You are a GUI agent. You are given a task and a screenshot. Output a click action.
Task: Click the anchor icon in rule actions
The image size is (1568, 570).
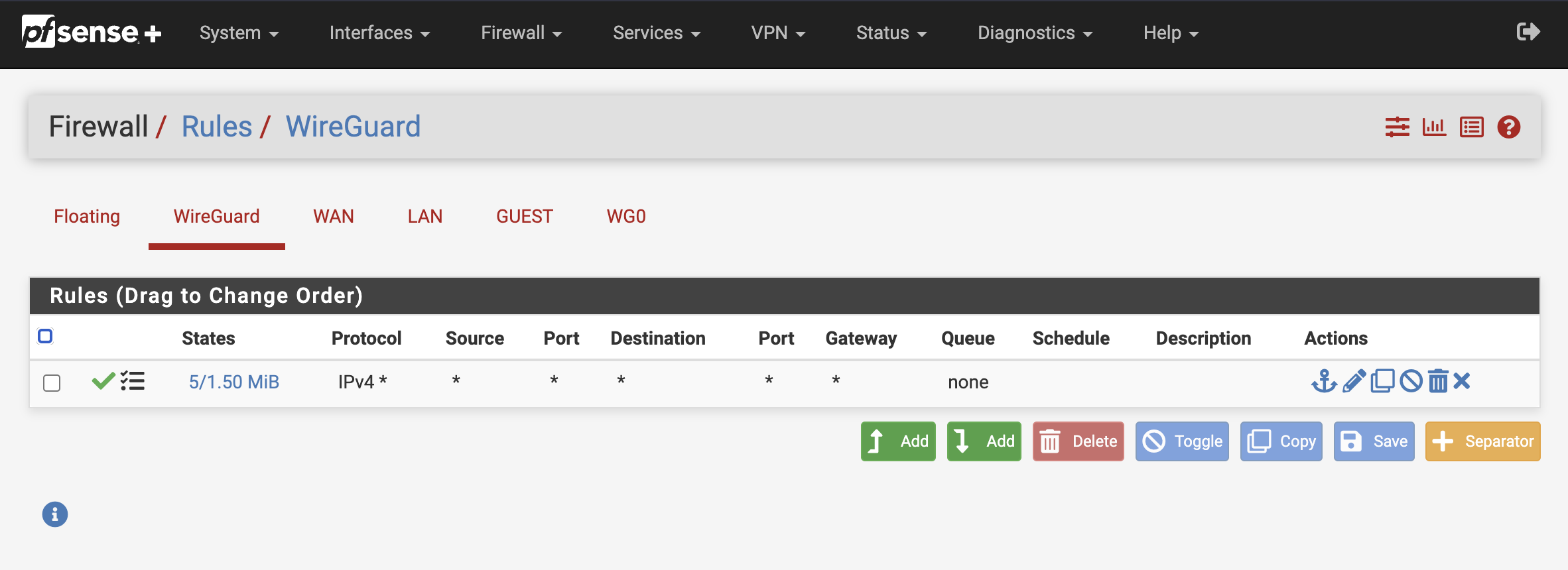click(x=1324, y=381)
